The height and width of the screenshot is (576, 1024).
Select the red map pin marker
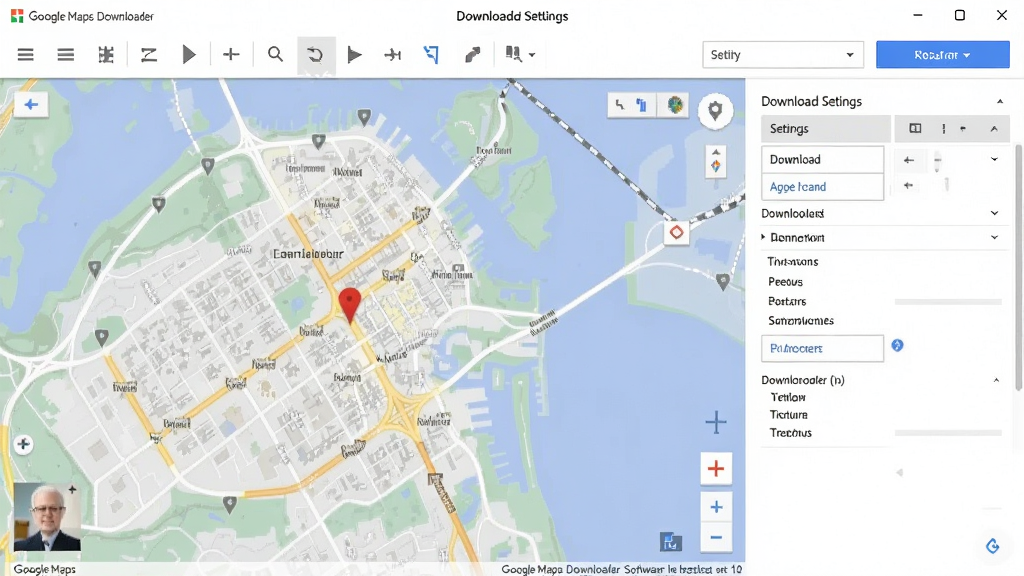click(x=349, y=304)
